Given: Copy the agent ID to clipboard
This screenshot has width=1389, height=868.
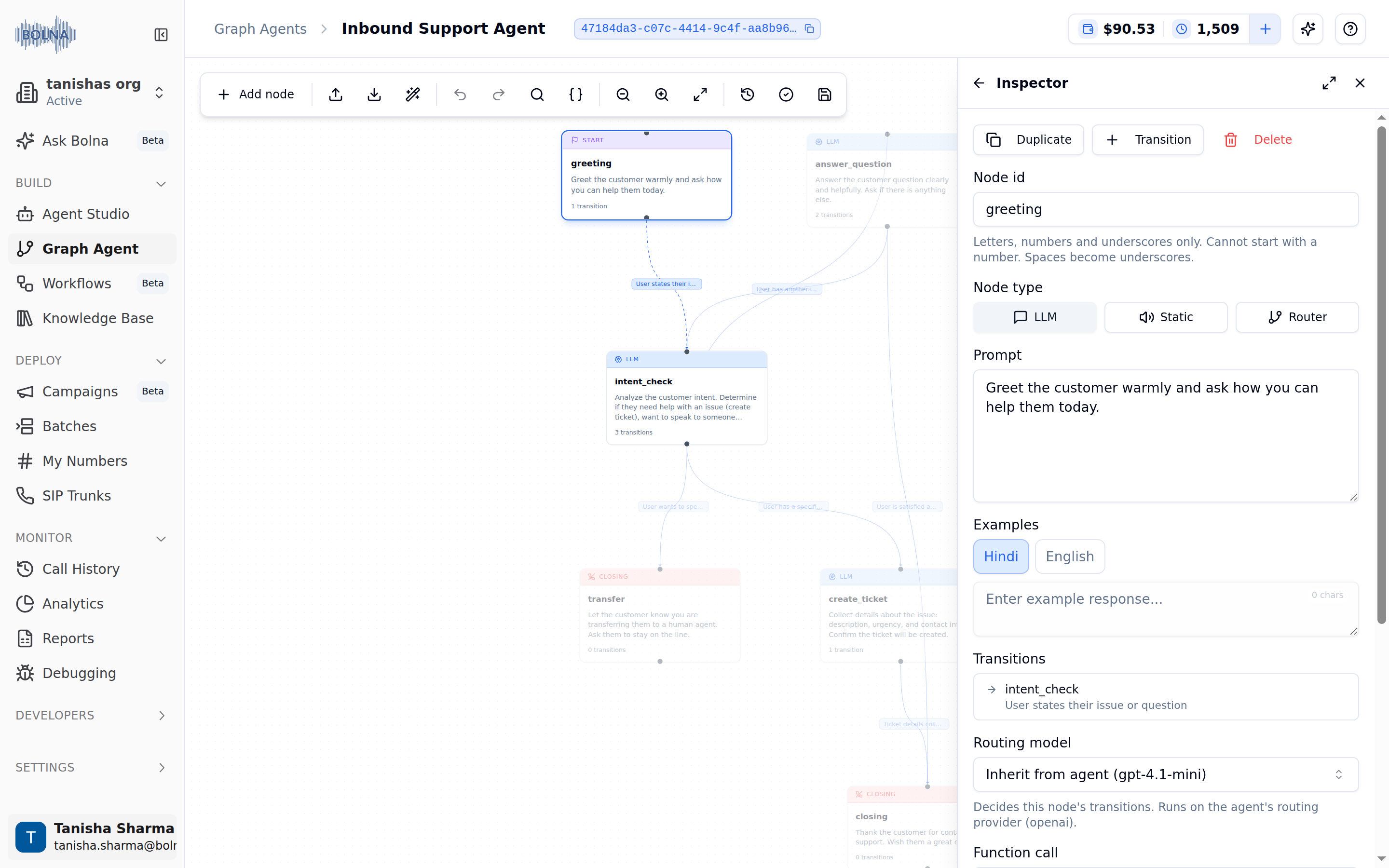Looking at the screenshot, I should click(809, 29).
